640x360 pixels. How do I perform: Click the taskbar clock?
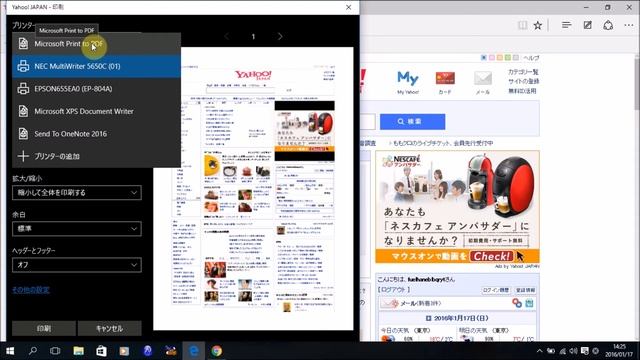click(x=619, y=351)
